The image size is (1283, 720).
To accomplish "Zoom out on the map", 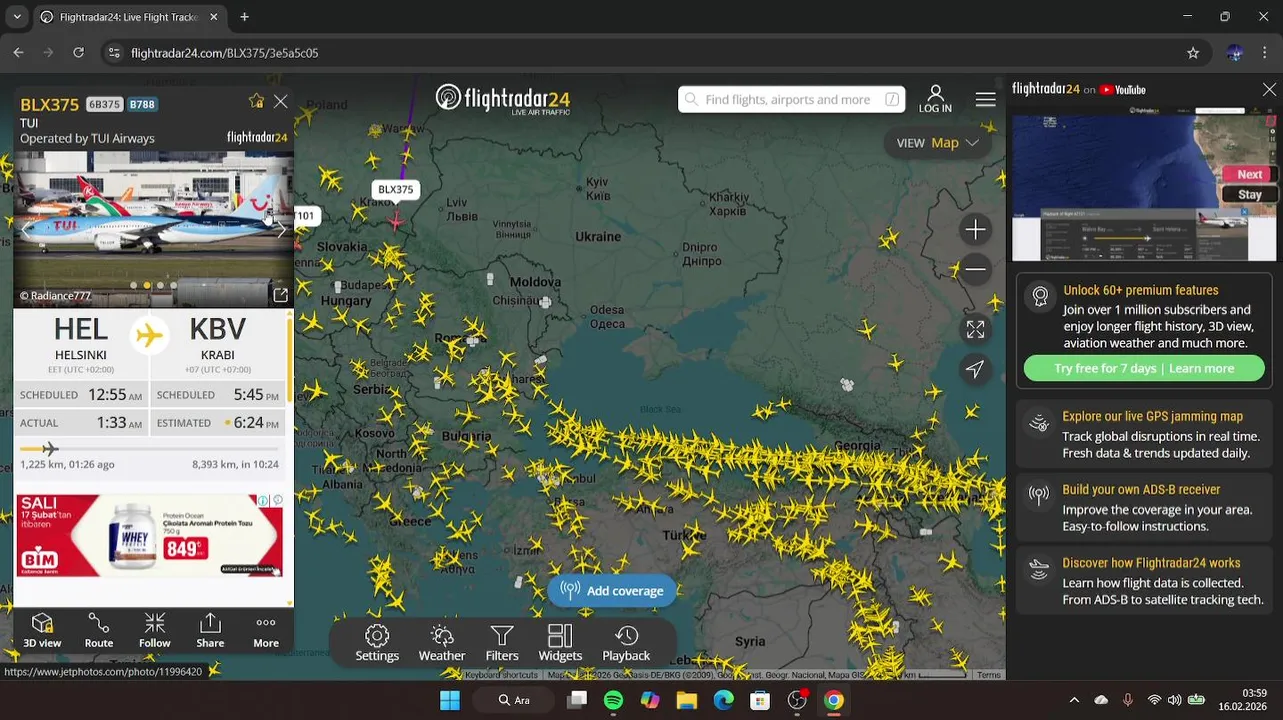I will coord(975,269).
